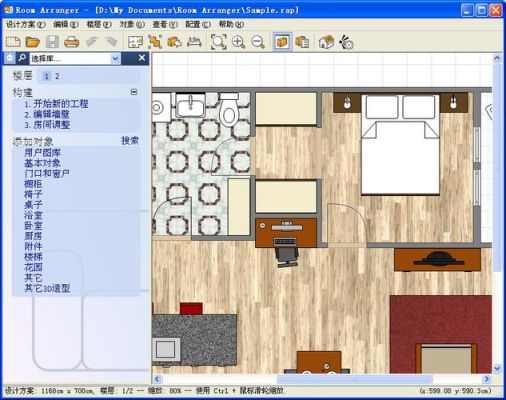Open the 3D house view icon
The image size is (506, 400).
click(x=326, y=42)
